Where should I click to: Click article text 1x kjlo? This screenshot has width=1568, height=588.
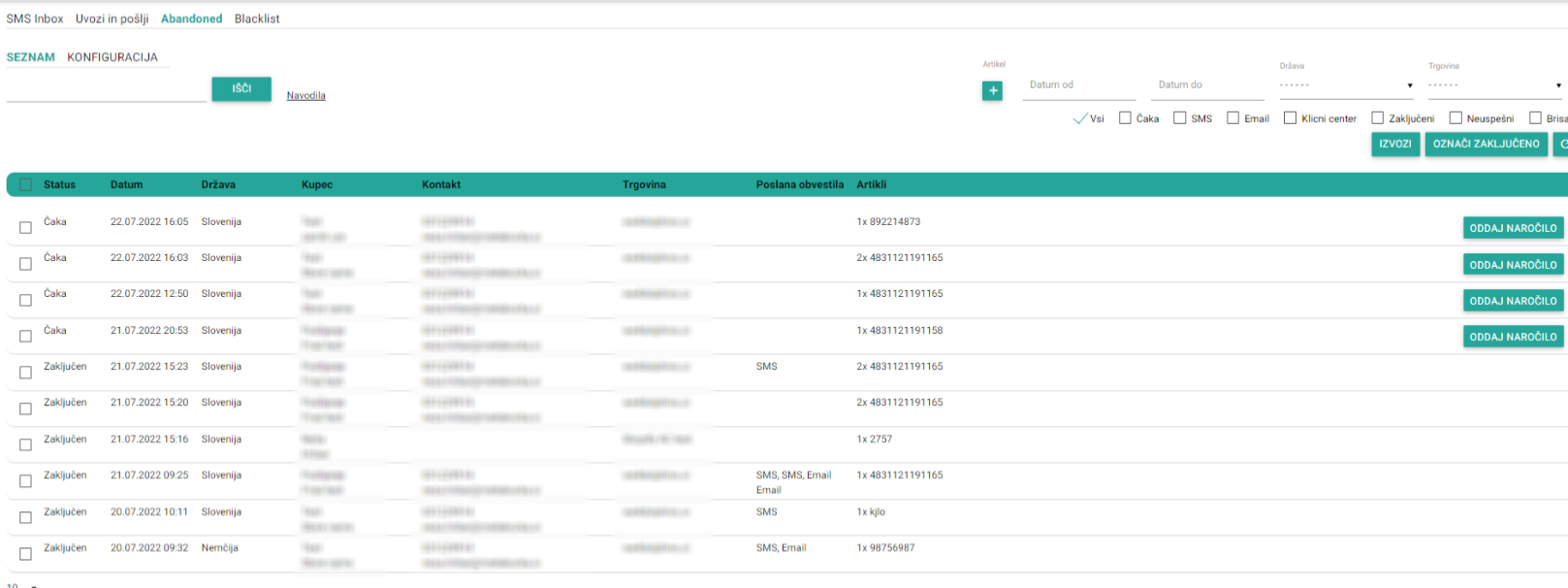[x=871, y=512]
